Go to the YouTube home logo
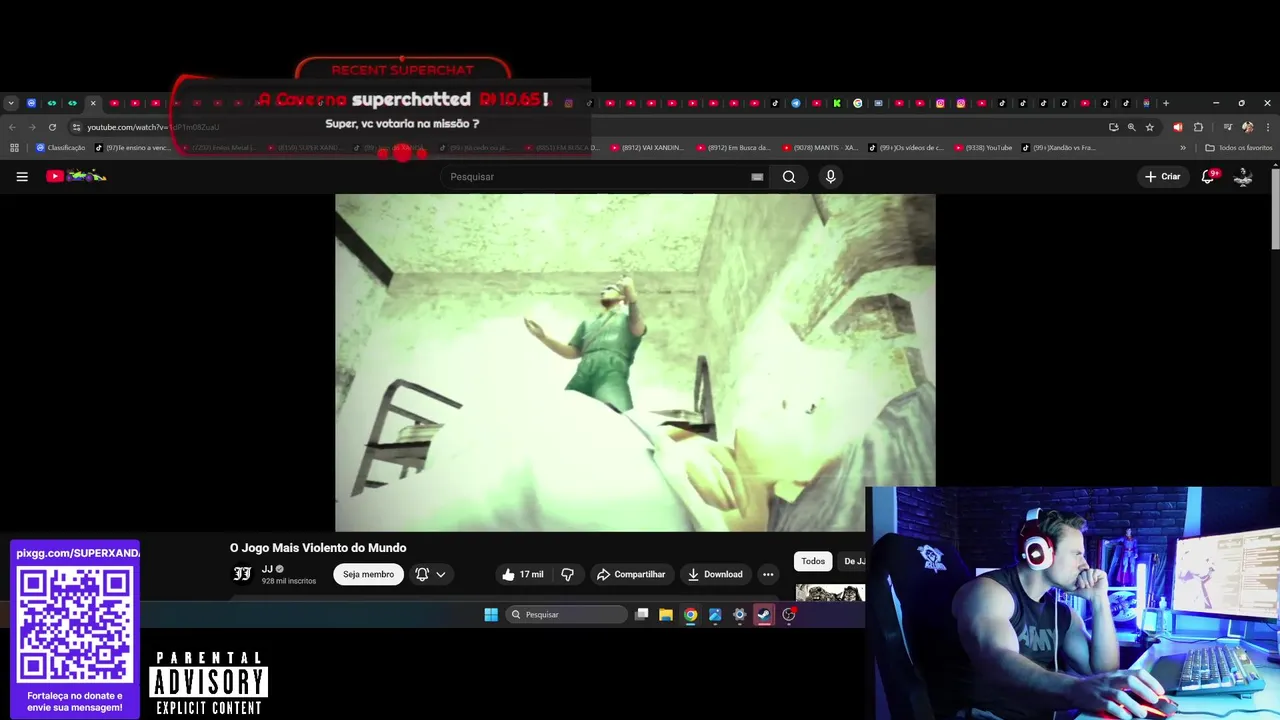Screen dimensions: 1280x720 (x=76, y=176)
